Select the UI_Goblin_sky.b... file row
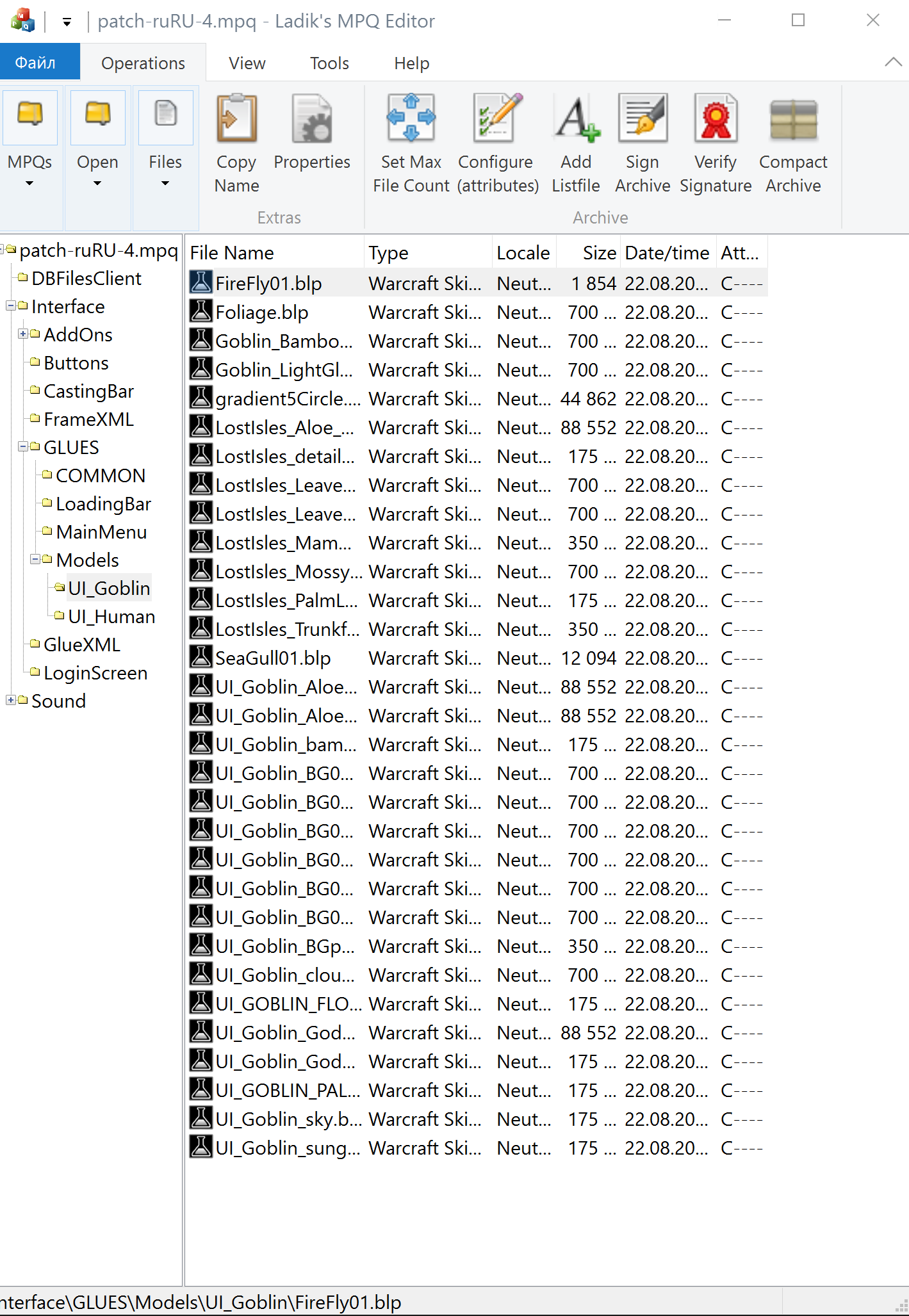The width and height of the screenshot is (909, 1316). pos(478,1119)
